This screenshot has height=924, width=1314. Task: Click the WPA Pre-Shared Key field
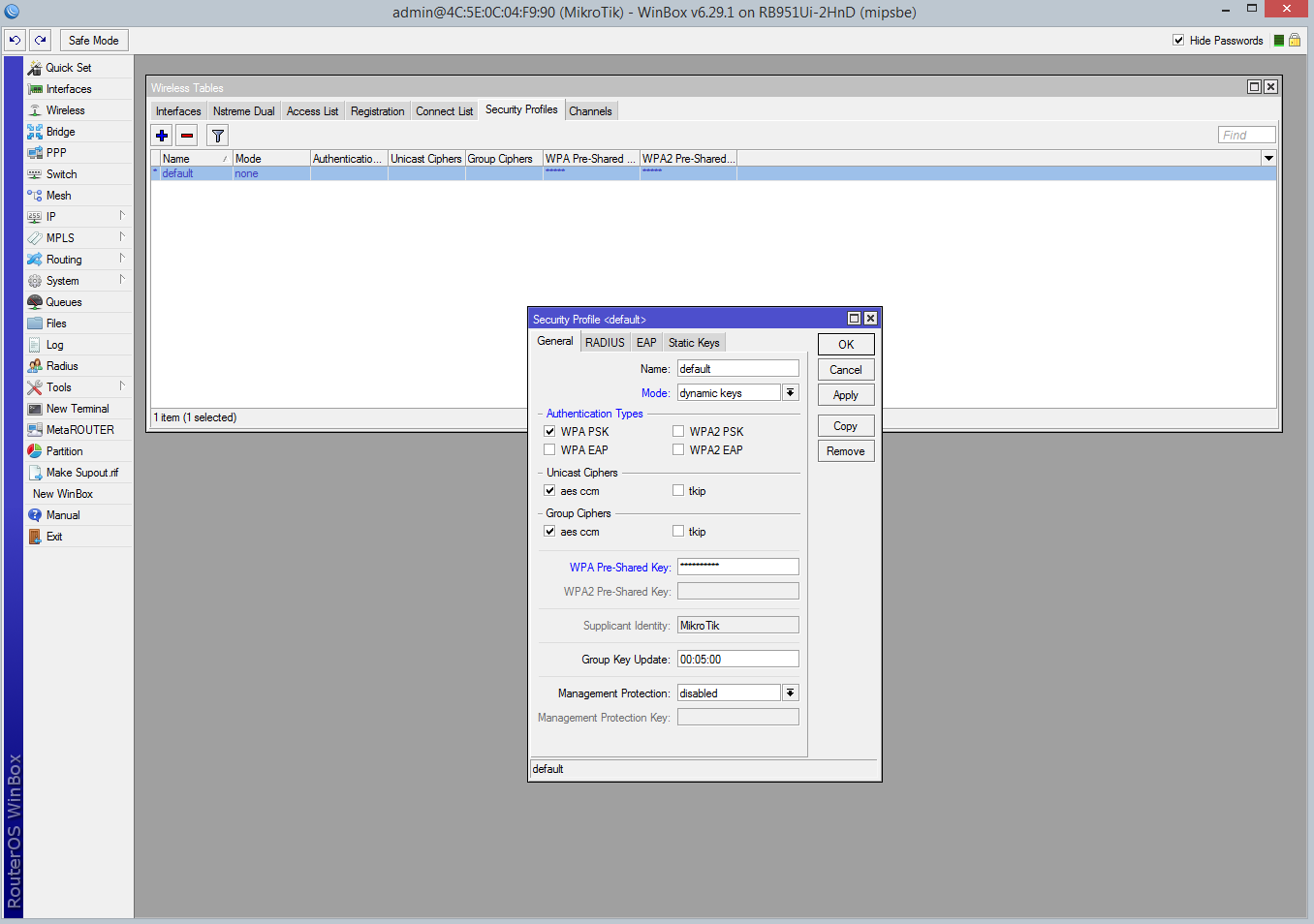738,567
